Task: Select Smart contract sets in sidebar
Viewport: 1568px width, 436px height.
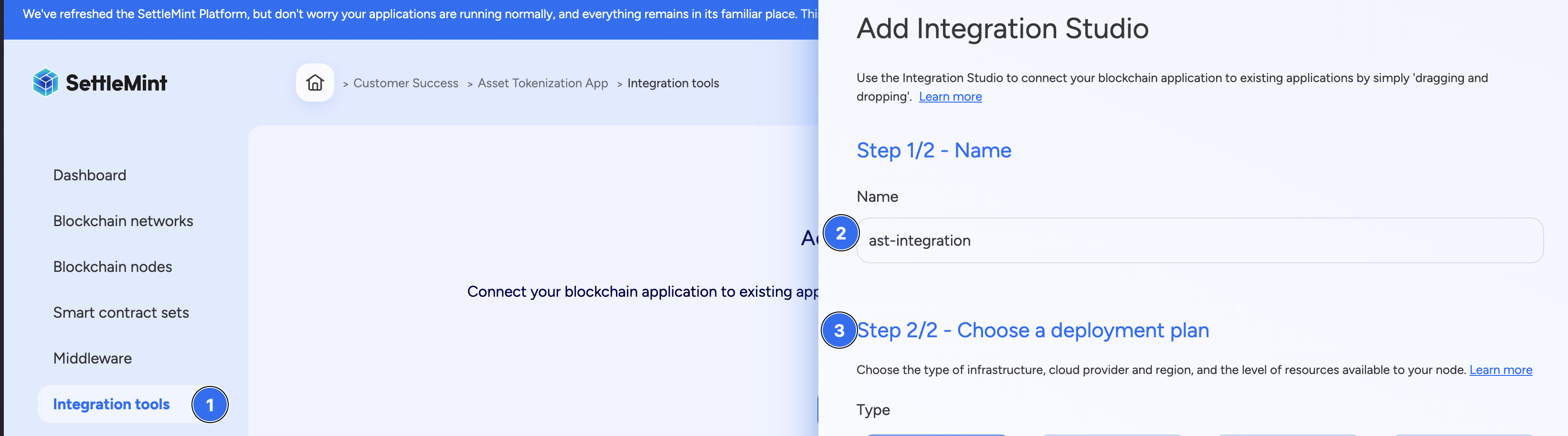Action: [x=121, y=312]
